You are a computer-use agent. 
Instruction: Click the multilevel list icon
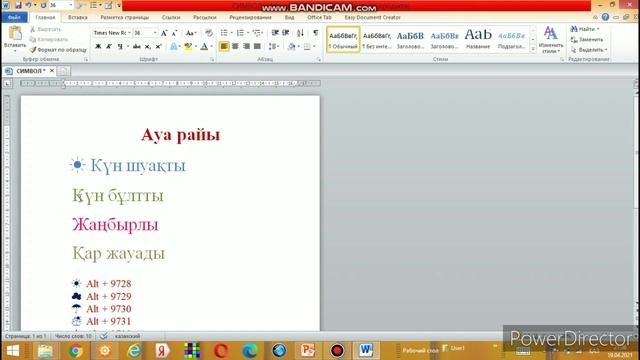click(x=257, y=33)
